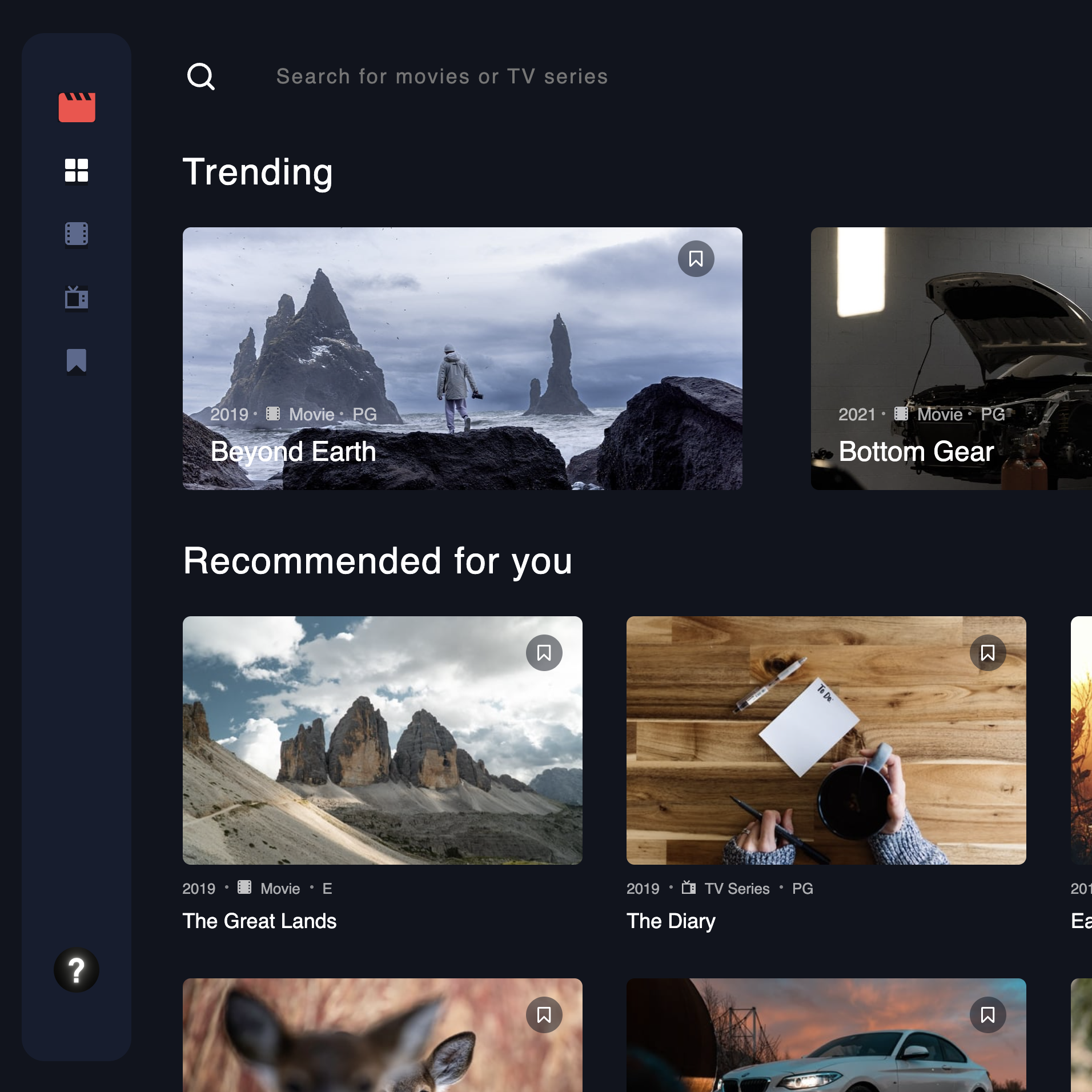The image size is (1092, 1092).
Task: Click the Bottom Gear title text
Action: (x=916, y=452)
